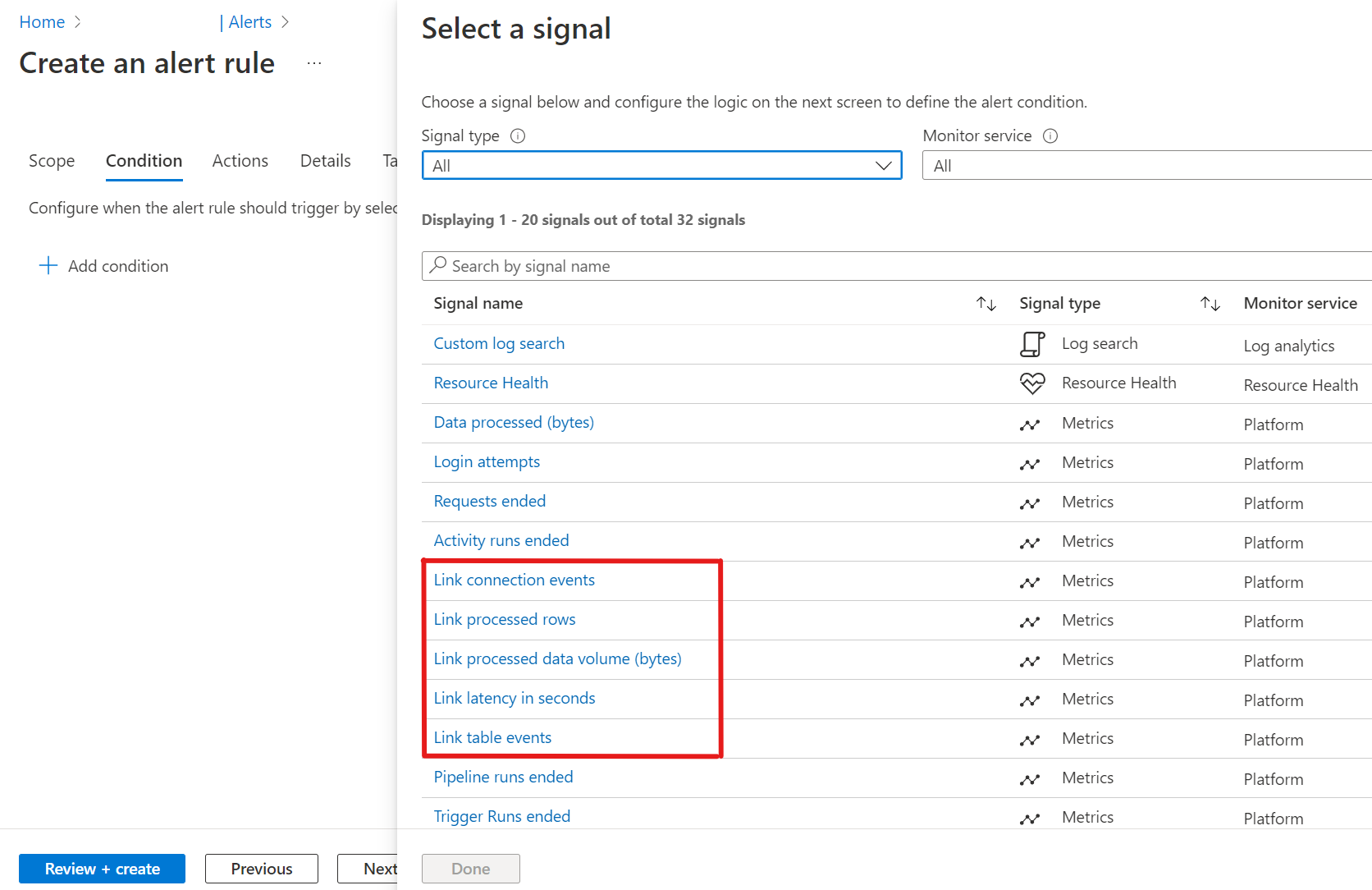
Task: Choose the Link latency in seconds signal
Action: pyautogui.click(x=514, y=699)
